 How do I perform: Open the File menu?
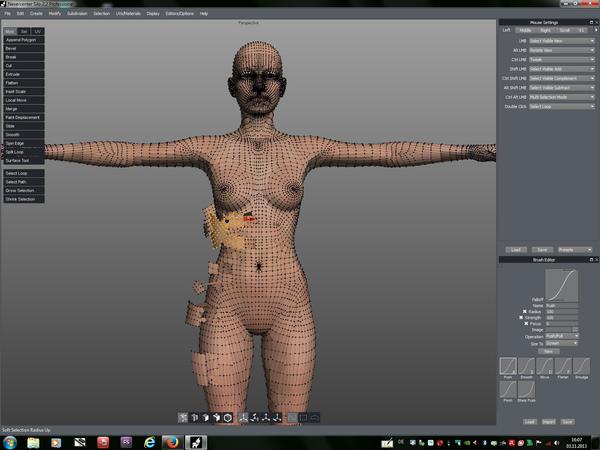(8, 13)
